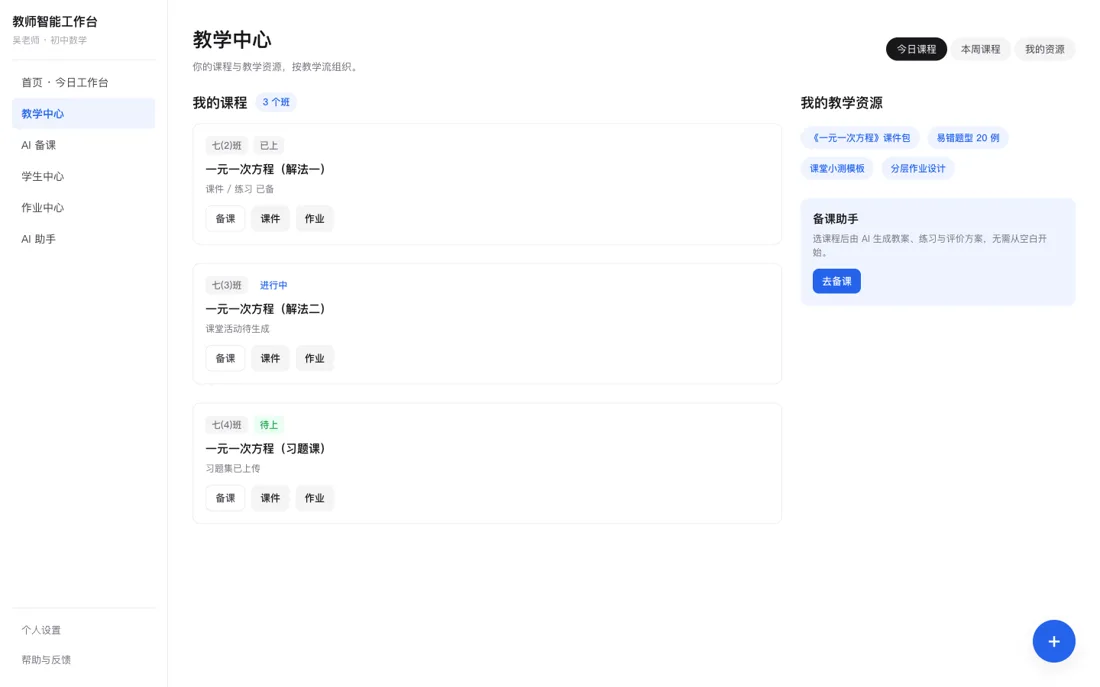Click the 吴老师·初中数学 subtitle

50,40
